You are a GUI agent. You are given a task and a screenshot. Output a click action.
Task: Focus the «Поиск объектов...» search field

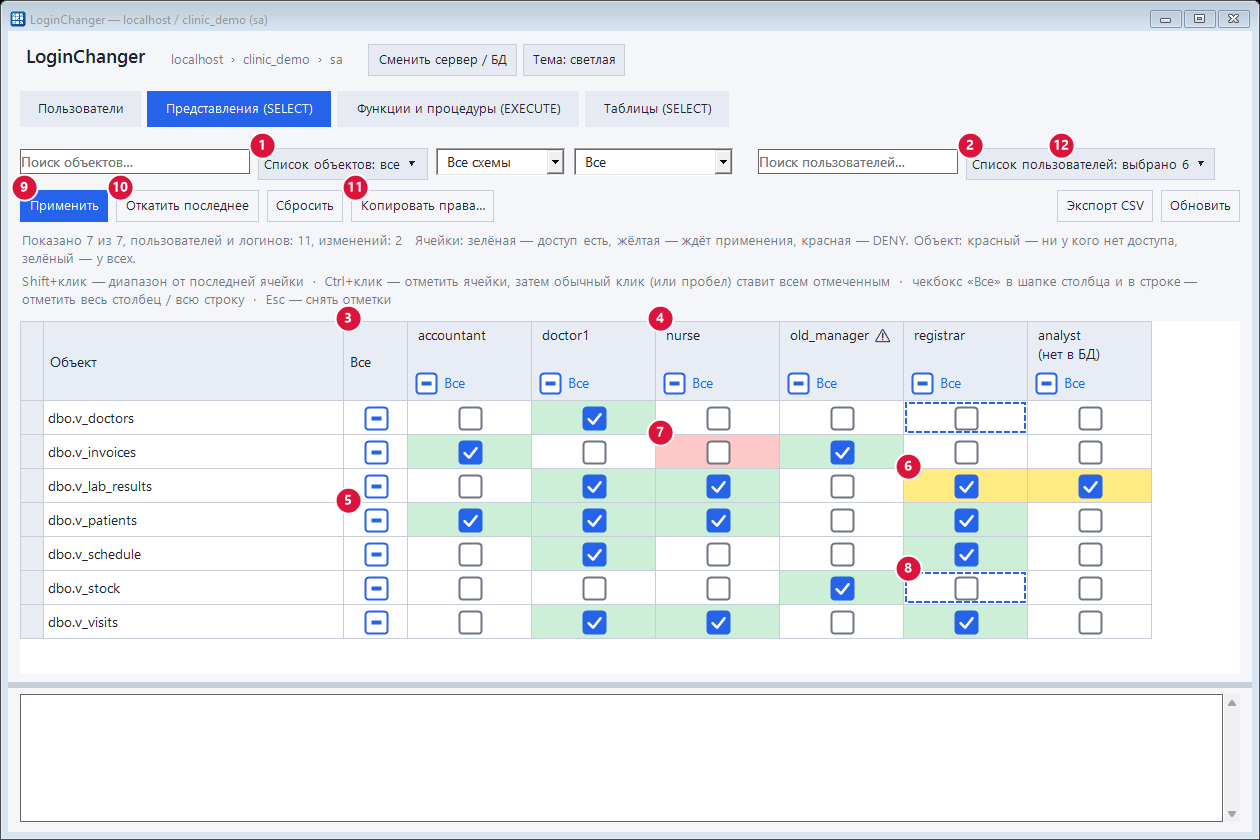tap(135, 162)
